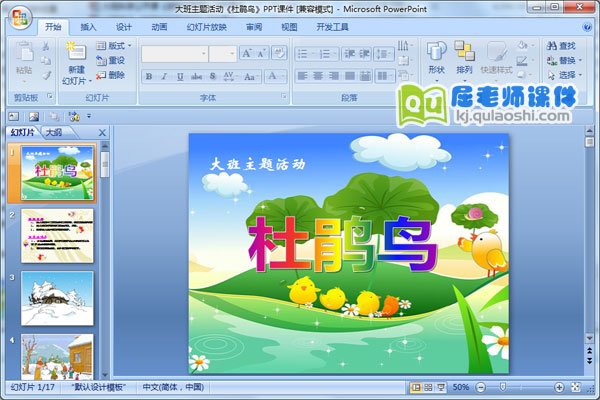Switch to normal view in status bar

click(x=414, y=387)
